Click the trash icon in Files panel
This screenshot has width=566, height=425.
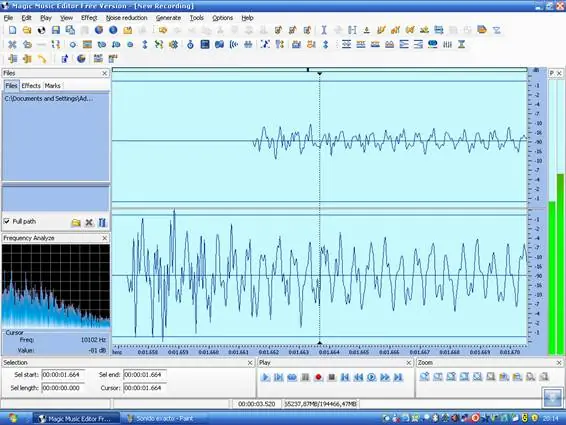102,222
